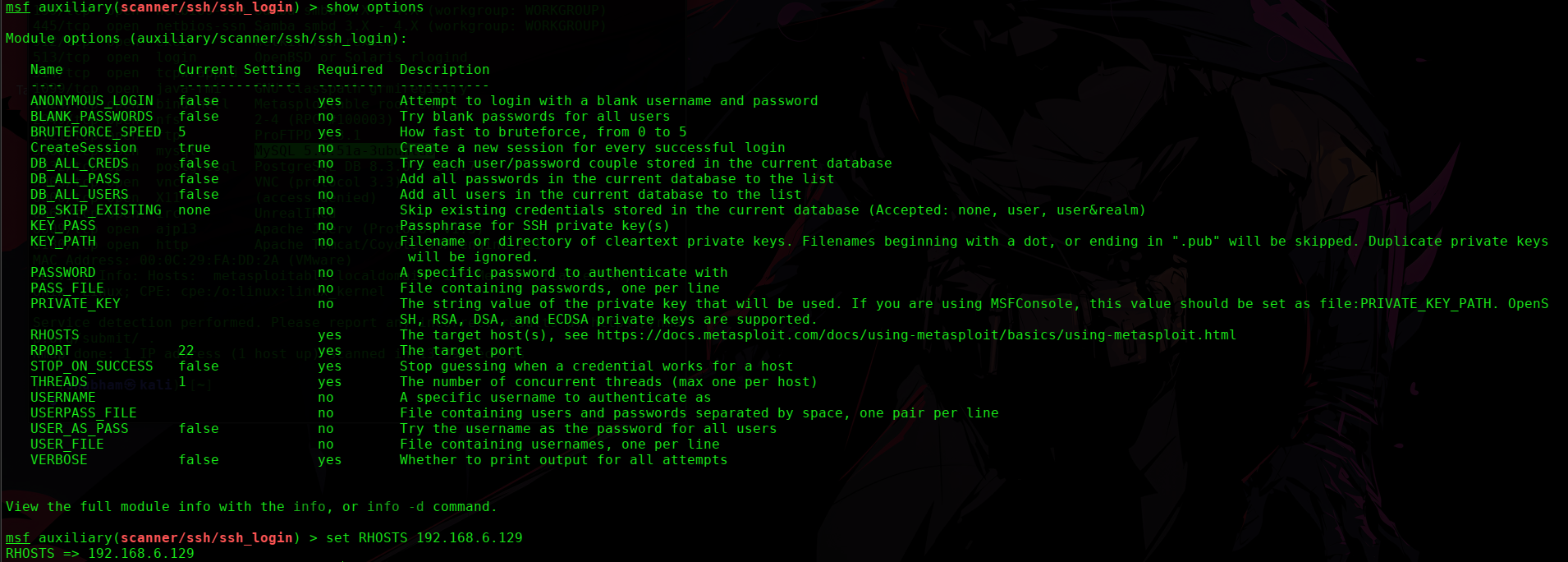Click the ANONYMOUS_LOGIN option name

tap(91, 101)
